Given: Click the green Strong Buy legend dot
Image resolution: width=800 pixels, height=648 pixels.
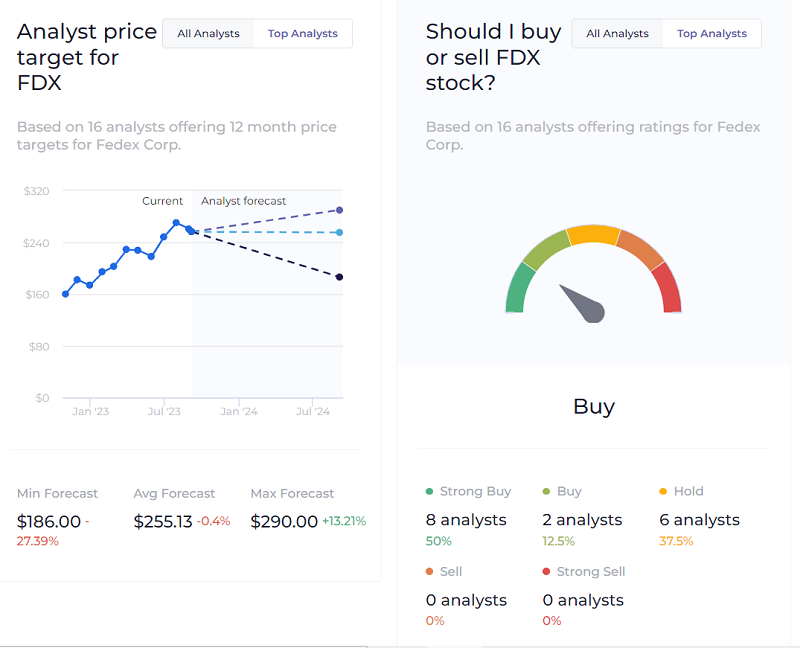Looking at the screenshot, I should click(x=429, y=492).
